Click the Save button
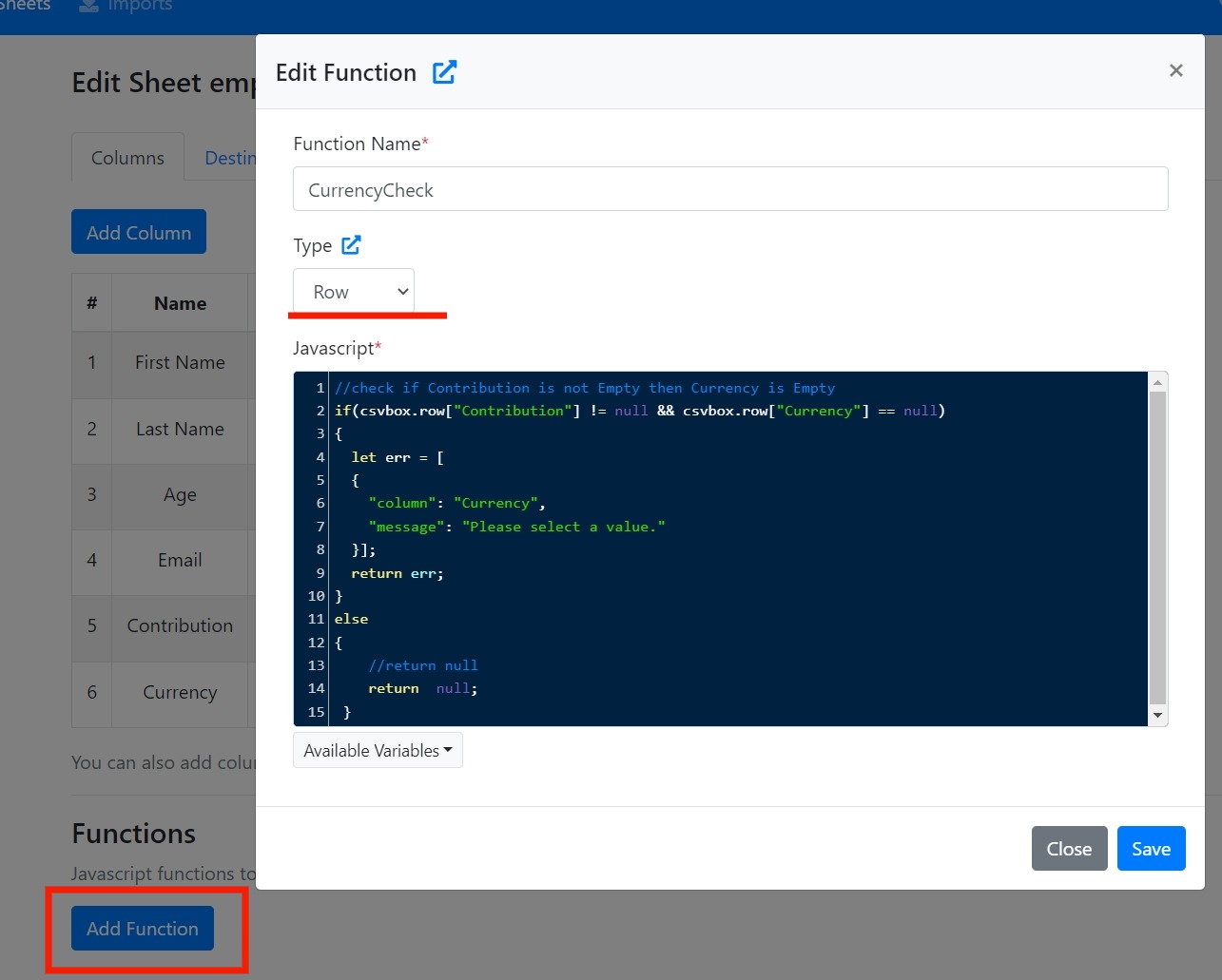The height and width of the screenshot is (980, 1222). pyautogui.click(x=1151, y=849)
